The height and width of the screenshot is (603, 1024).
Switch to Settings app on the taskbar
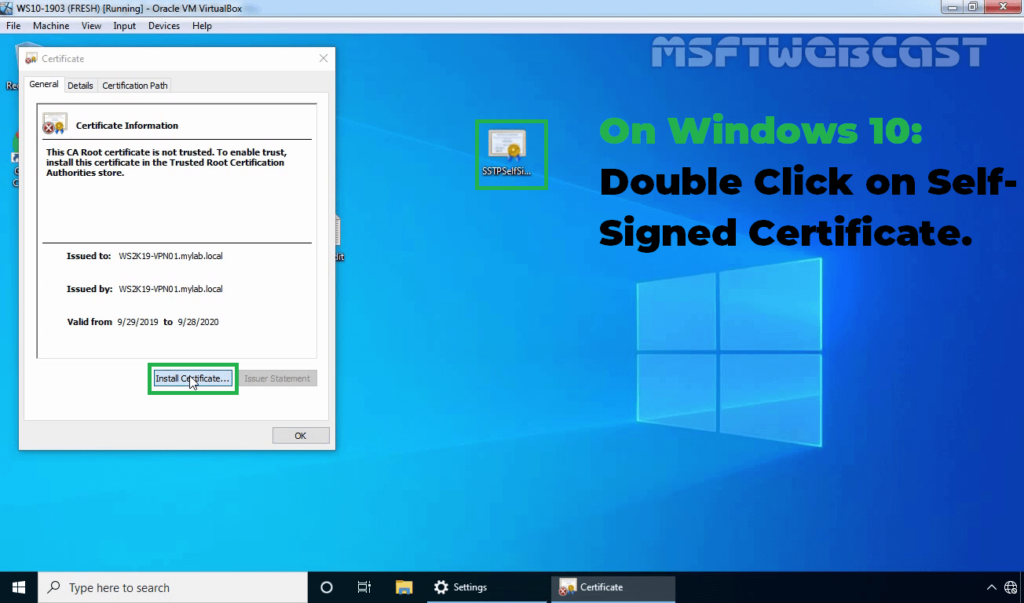click(487, 587)
